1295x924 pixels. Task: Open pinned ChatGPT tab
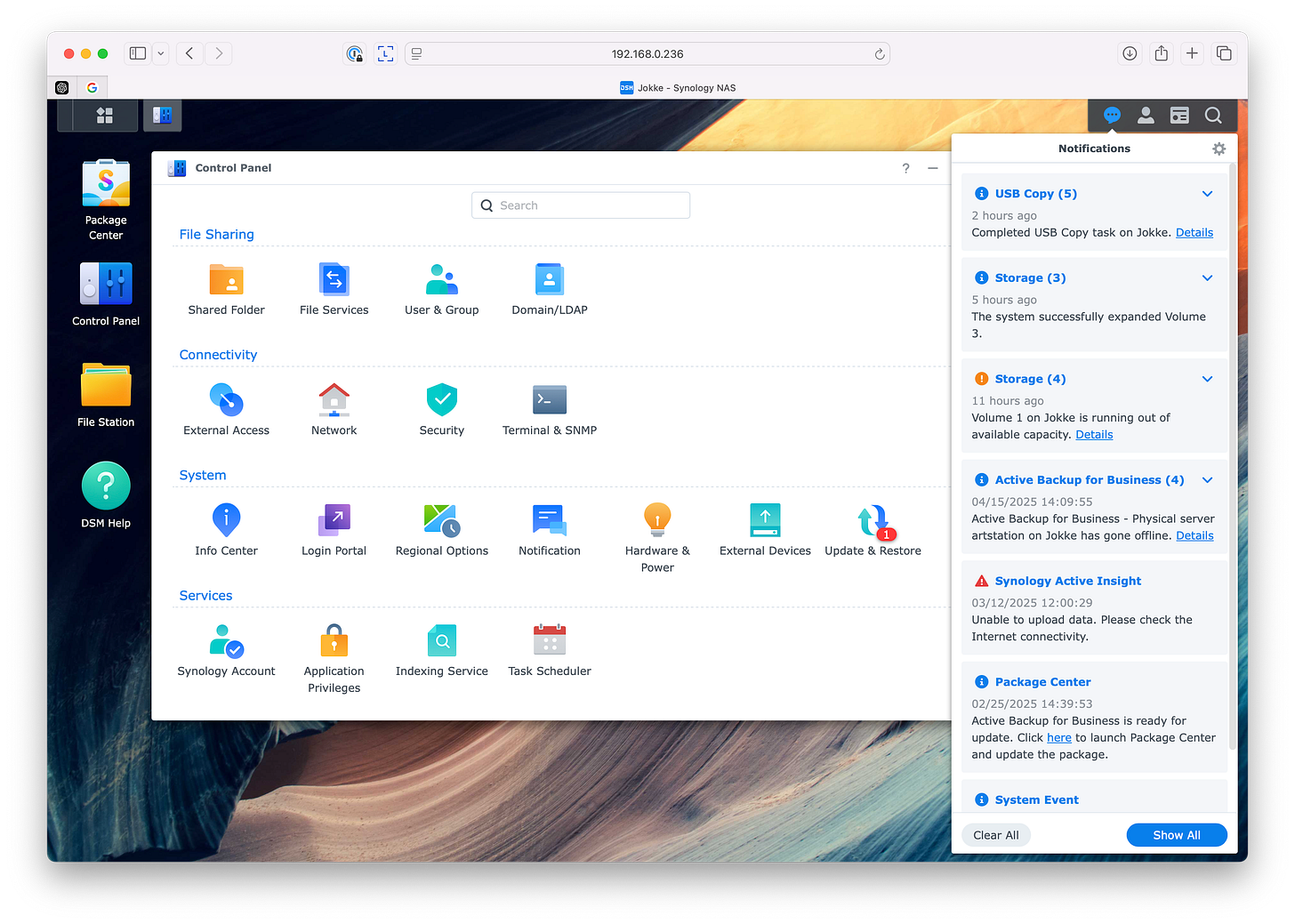[62, 87]
